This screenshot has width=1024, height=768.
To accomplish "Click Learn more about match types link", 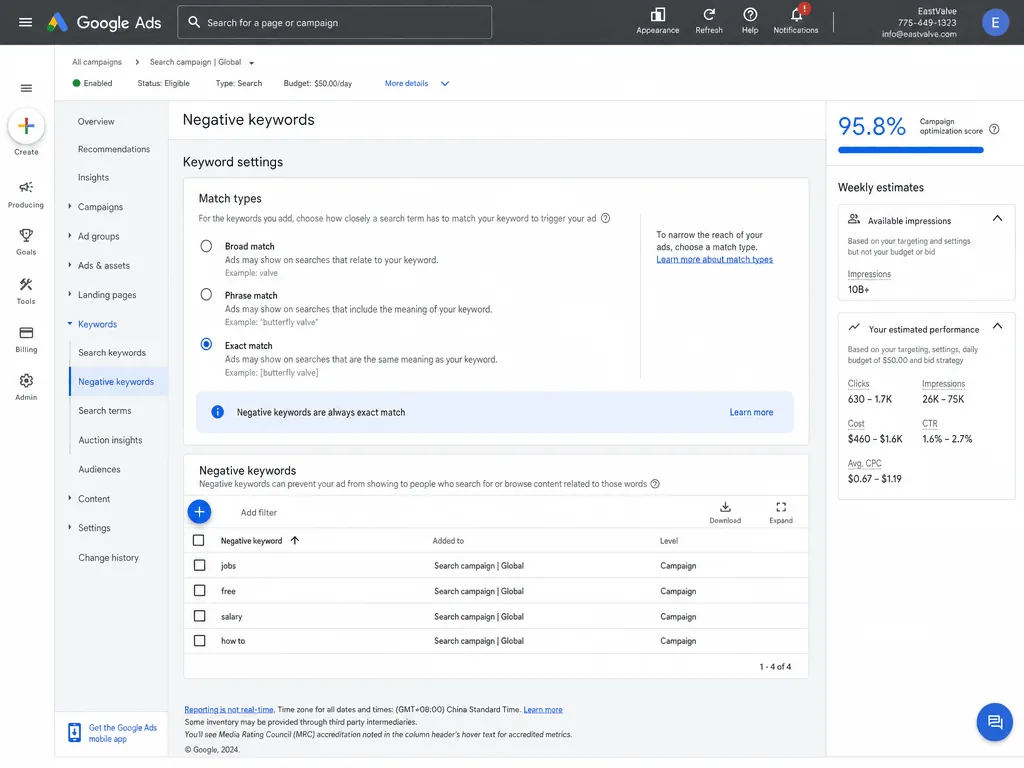I will pos(714,259).
